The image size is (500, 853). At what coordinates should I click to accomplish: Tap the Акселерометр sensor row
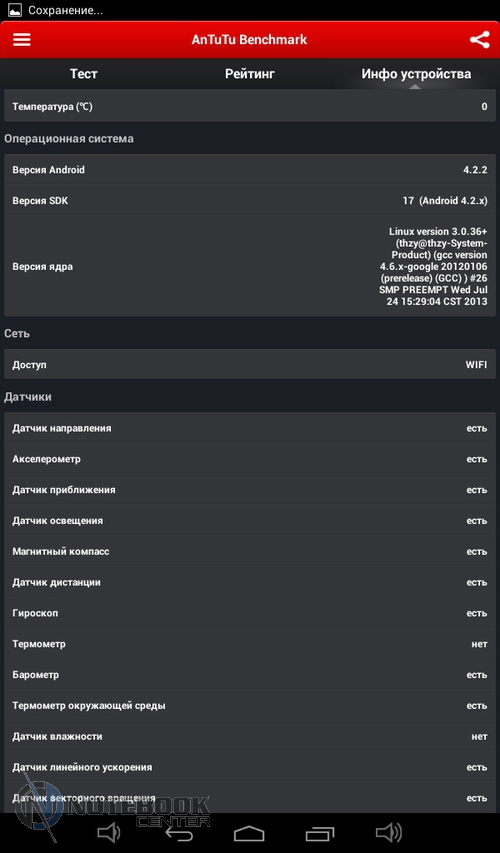250,459
